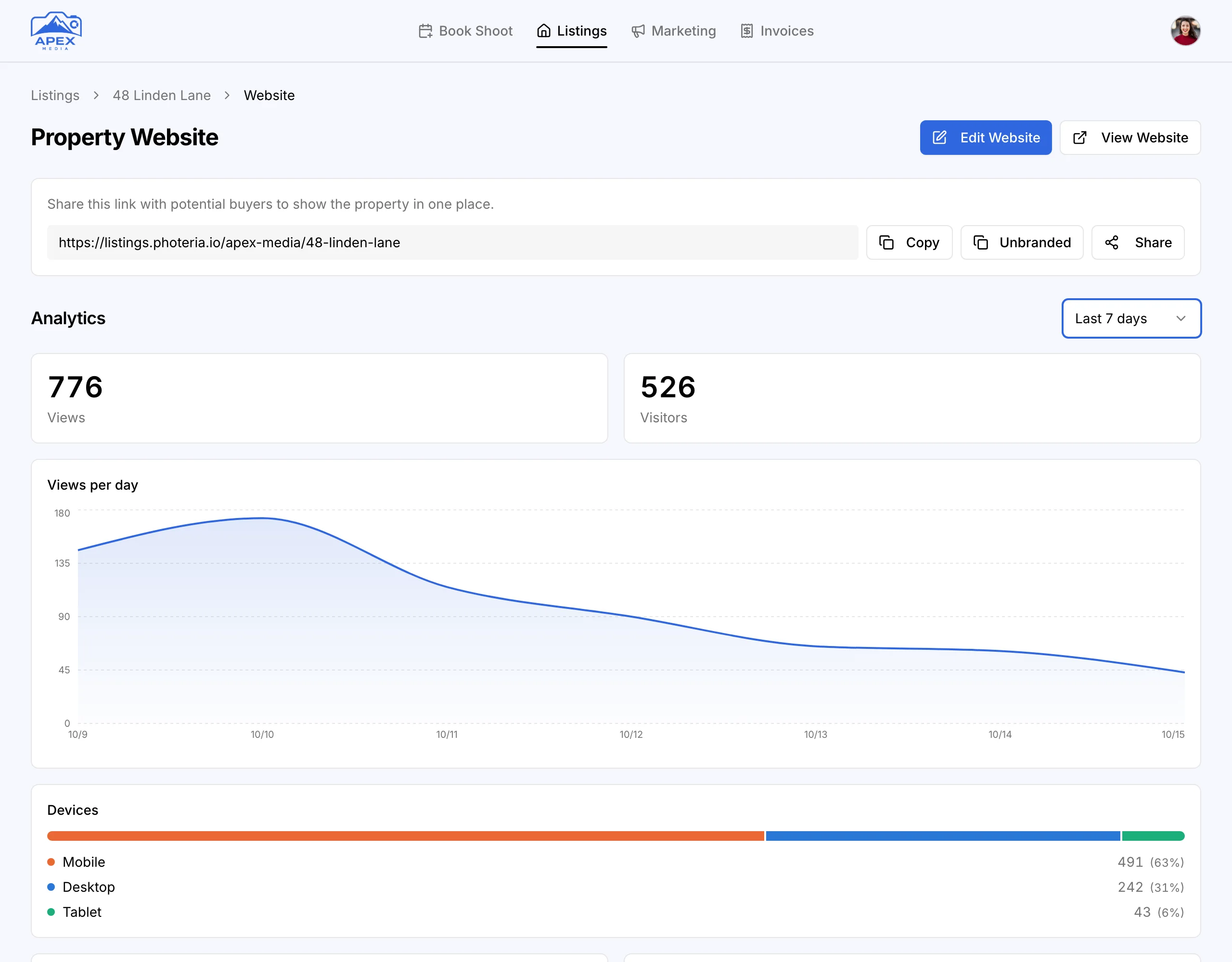Screen dimensions: 1232x962
Task: Click the blue dot beside Desktop
Action: 51,887
